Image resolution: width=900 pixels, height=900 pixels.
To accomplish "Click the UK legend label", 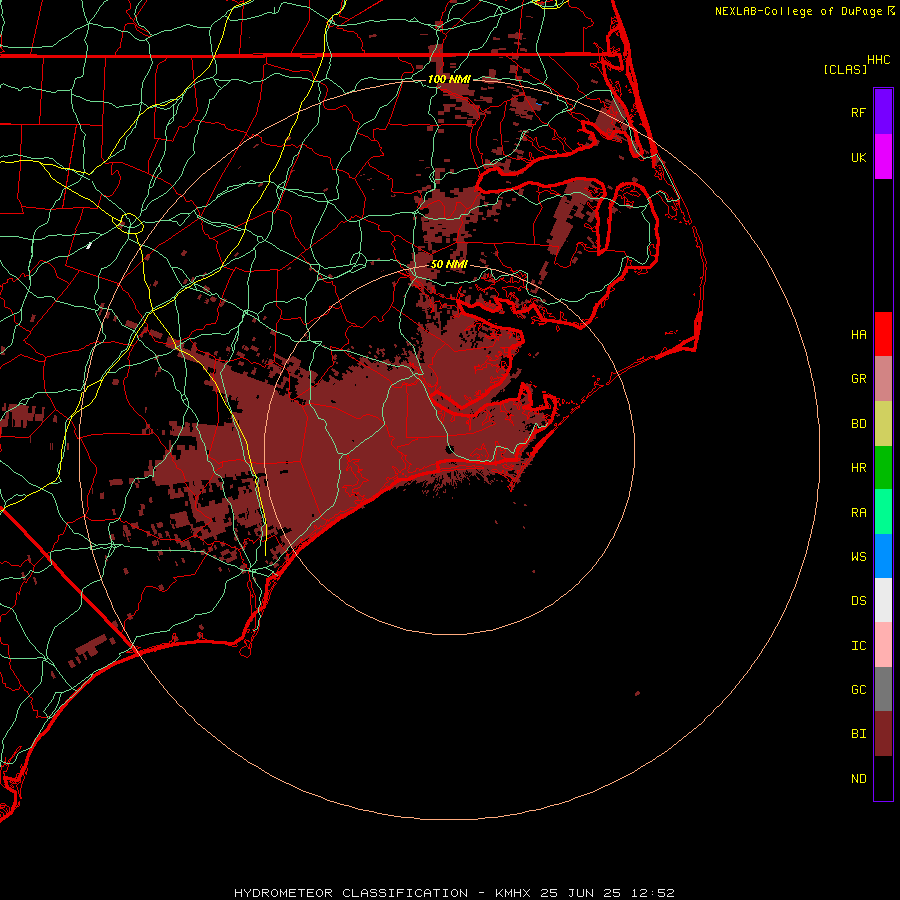I will 859,157.
